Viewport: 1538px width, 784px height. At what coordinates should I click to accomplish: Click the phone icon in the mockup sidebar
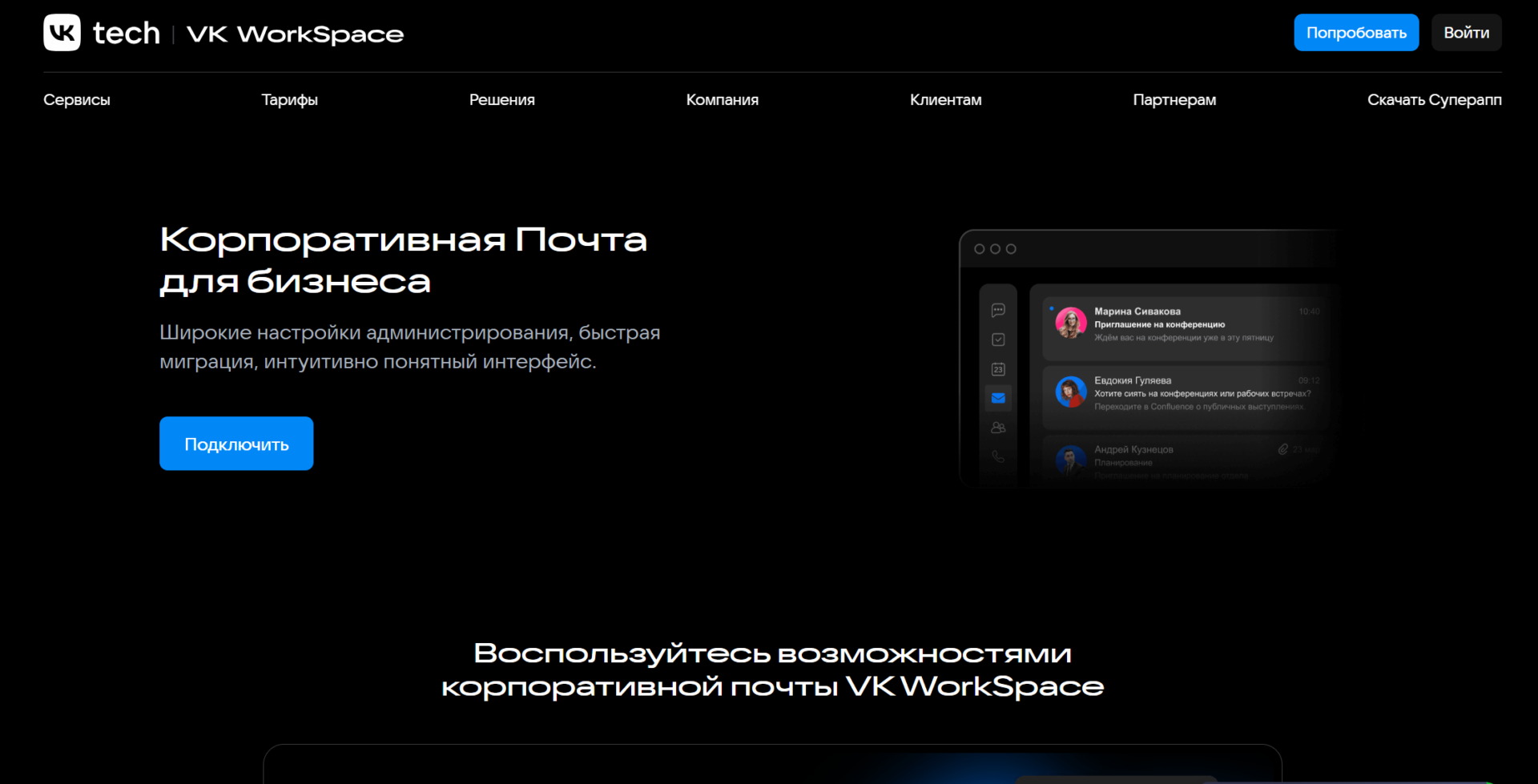click(998, 456)
